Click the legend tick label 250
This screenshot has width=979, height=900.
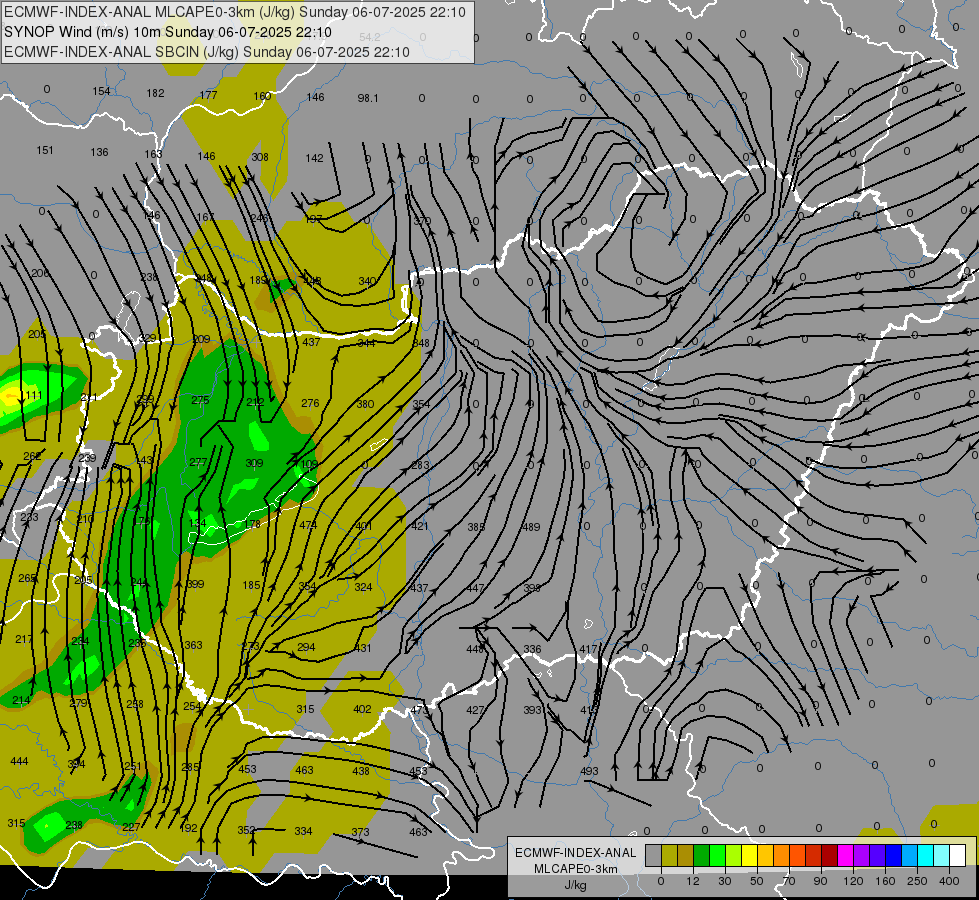point(917,881)
